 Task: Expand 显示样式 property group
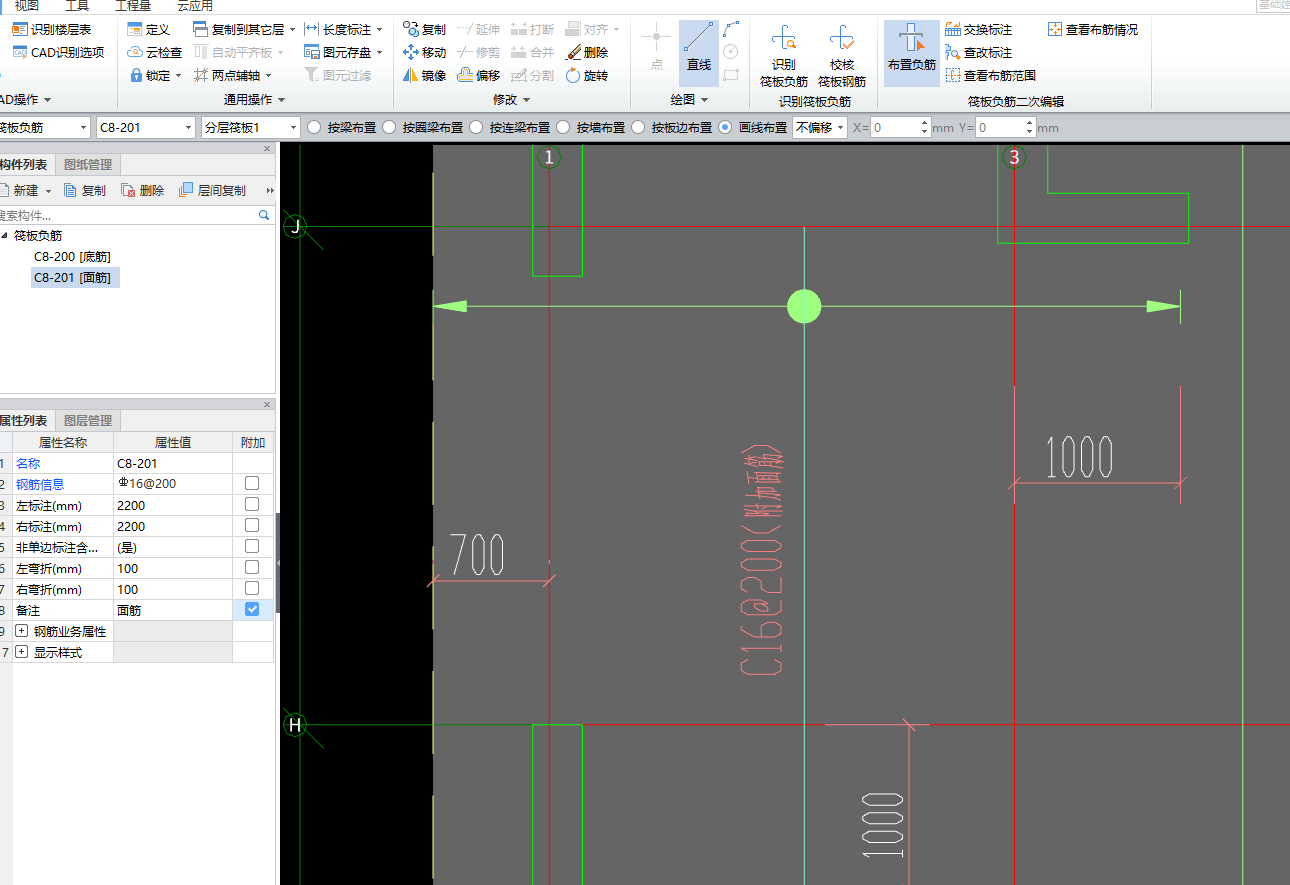(x=22, y=652)
